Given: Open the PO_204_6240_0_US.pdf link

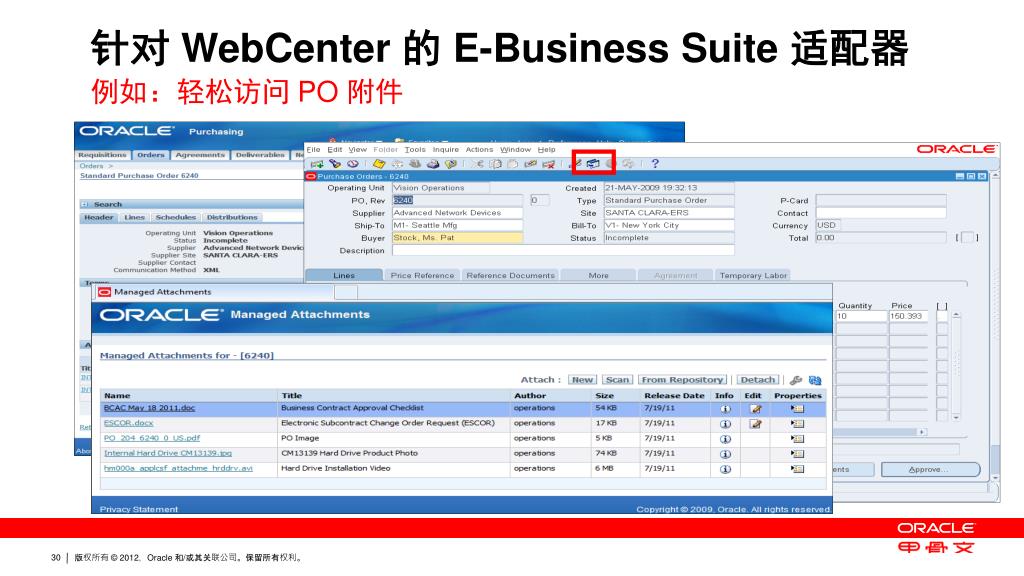Looking at the screenshot, I should (152, 438).
